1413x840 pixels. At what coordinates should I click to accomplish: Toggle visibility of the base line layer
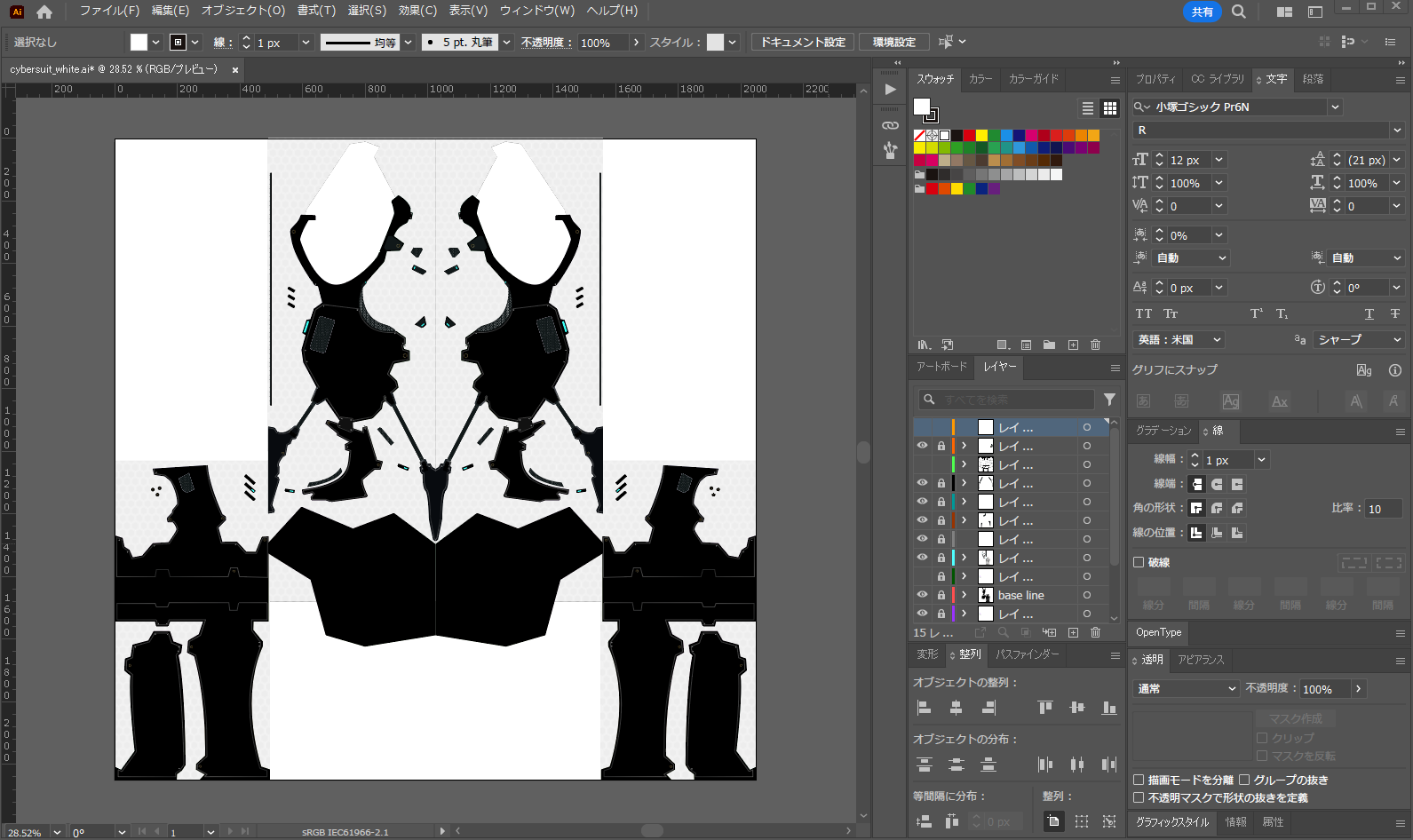922,595
